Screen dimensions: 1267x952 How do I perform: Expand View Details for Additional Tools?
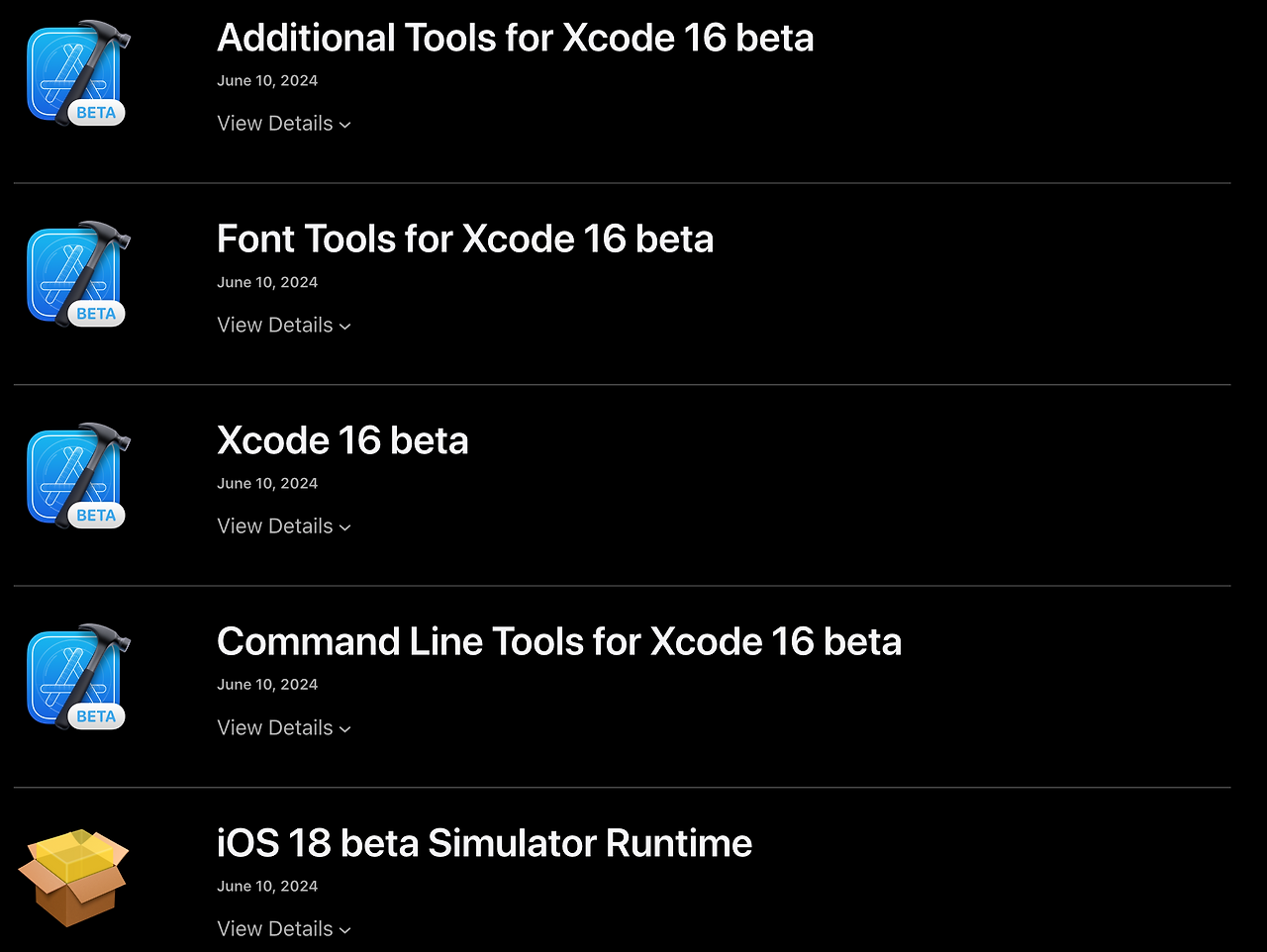(x=284, y=123)
